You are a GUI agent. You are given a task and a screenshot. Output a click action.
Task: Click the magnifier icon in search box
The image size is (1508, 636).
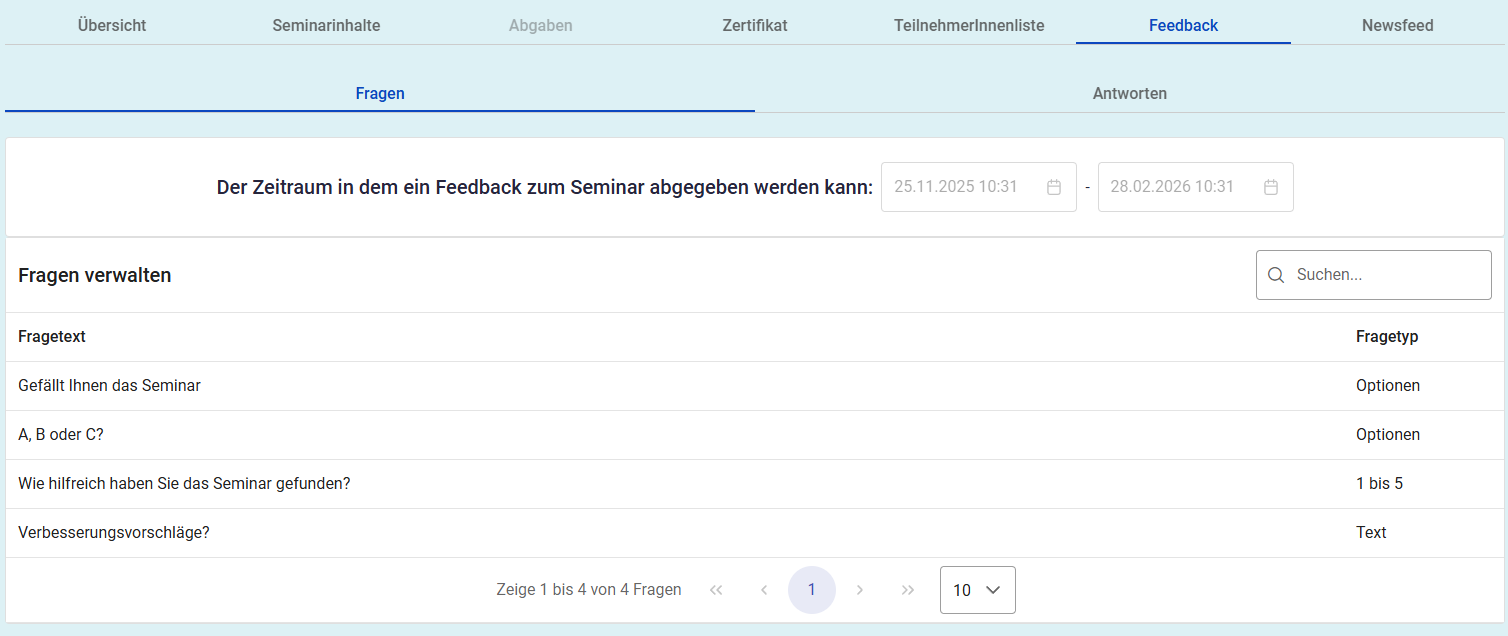(x=1275, y=275)
